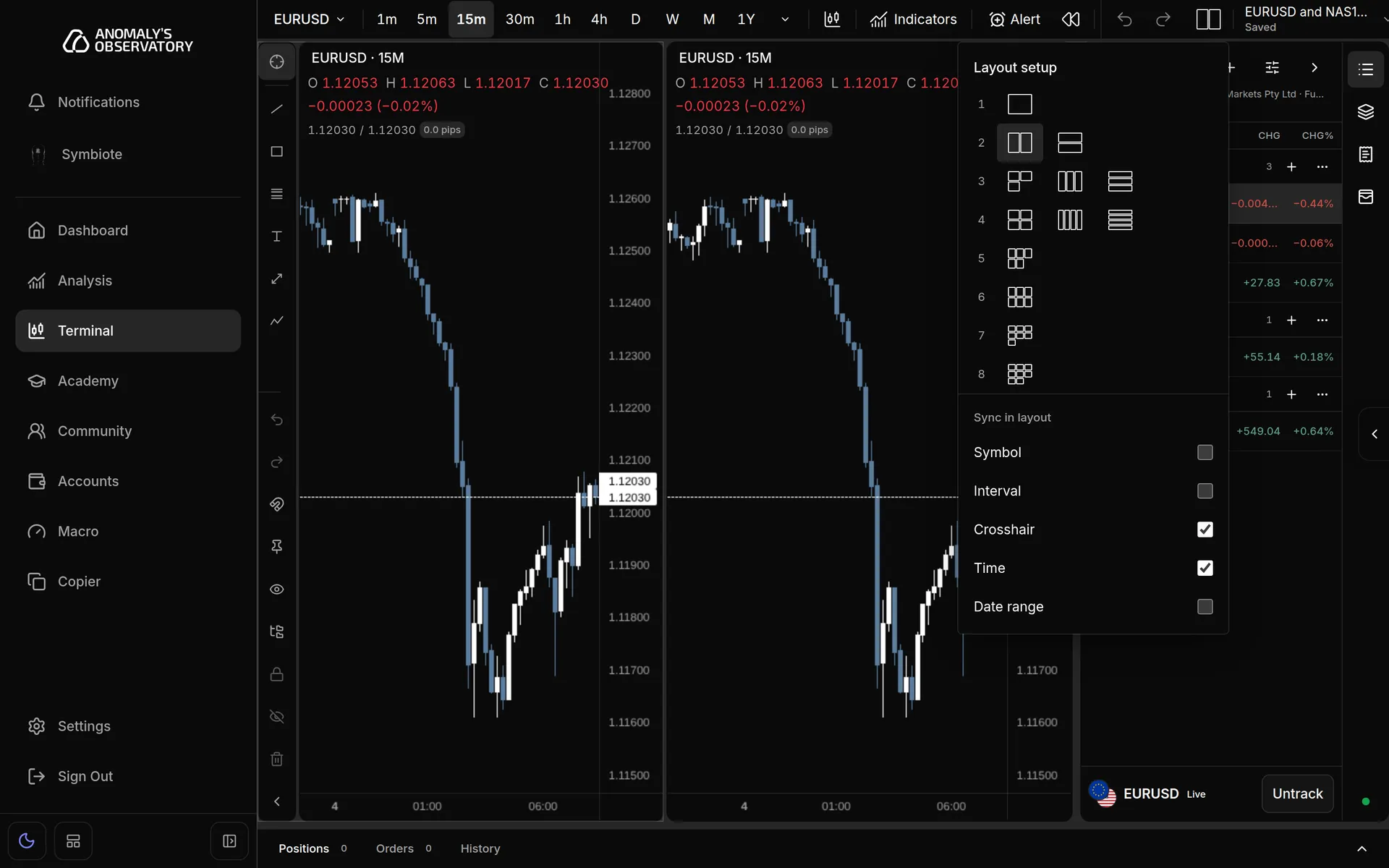This screenshot has width=1389, height=868.
Task: Lock all drawings with padlock icon
Action: [276, 674]
